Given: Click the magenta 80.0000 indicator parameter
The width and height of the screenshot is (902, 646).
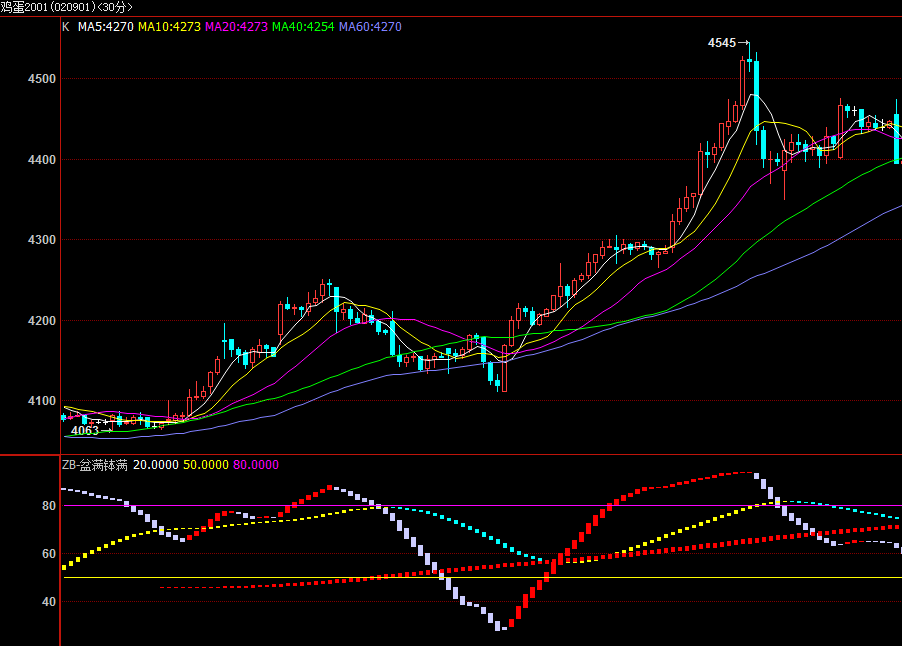Looking at the screenshot, I should click(x=256, y=465).
